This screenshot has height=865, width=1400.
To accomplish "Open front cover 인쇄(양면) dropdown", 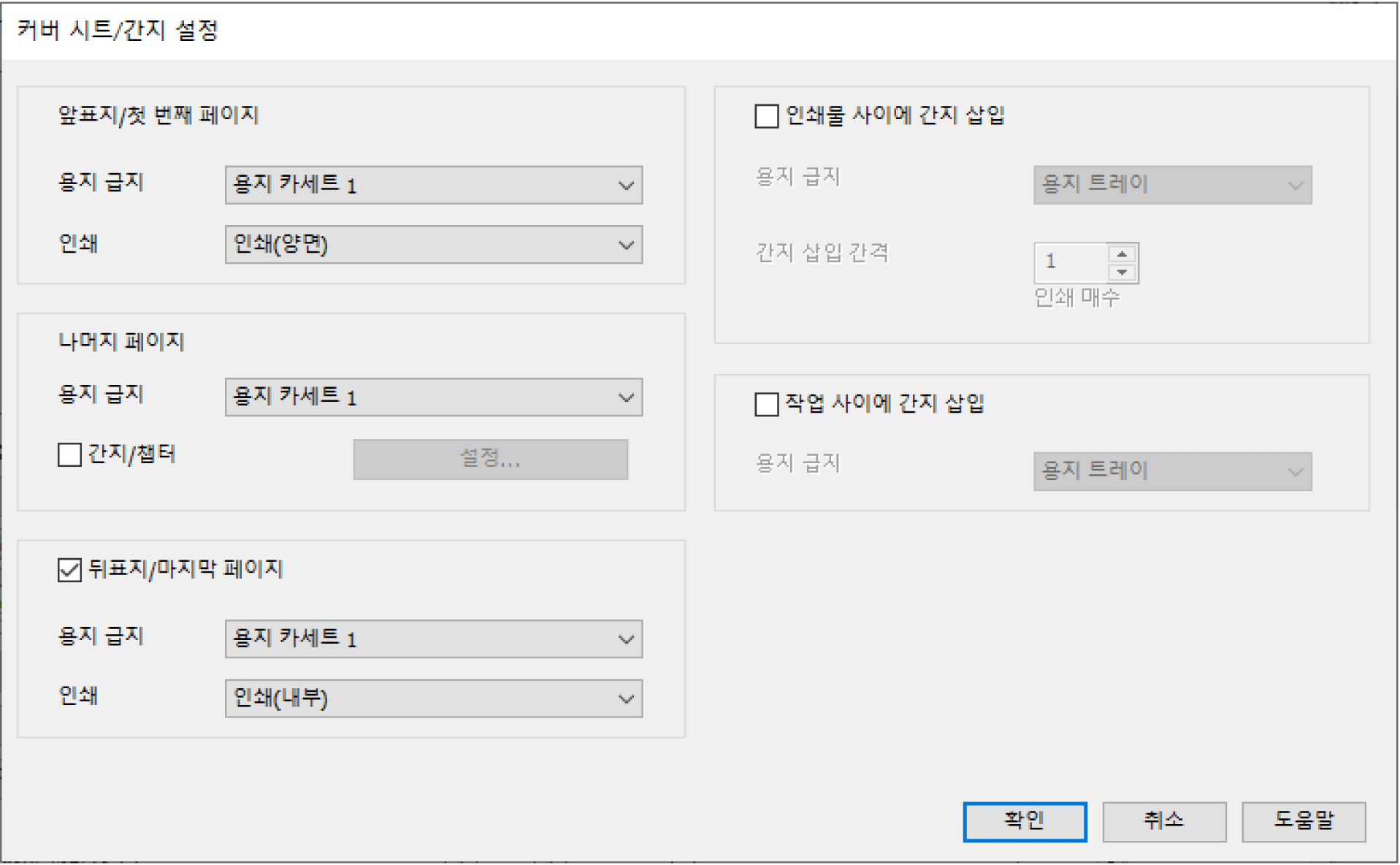I will click(x=433, y=244).
